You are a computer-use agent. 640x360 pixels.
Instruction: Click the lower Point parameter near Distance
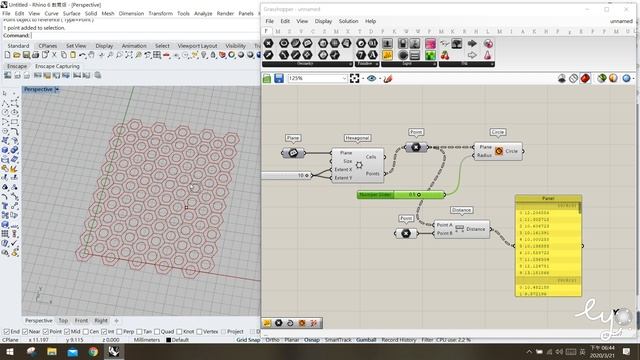click(406, 233)
